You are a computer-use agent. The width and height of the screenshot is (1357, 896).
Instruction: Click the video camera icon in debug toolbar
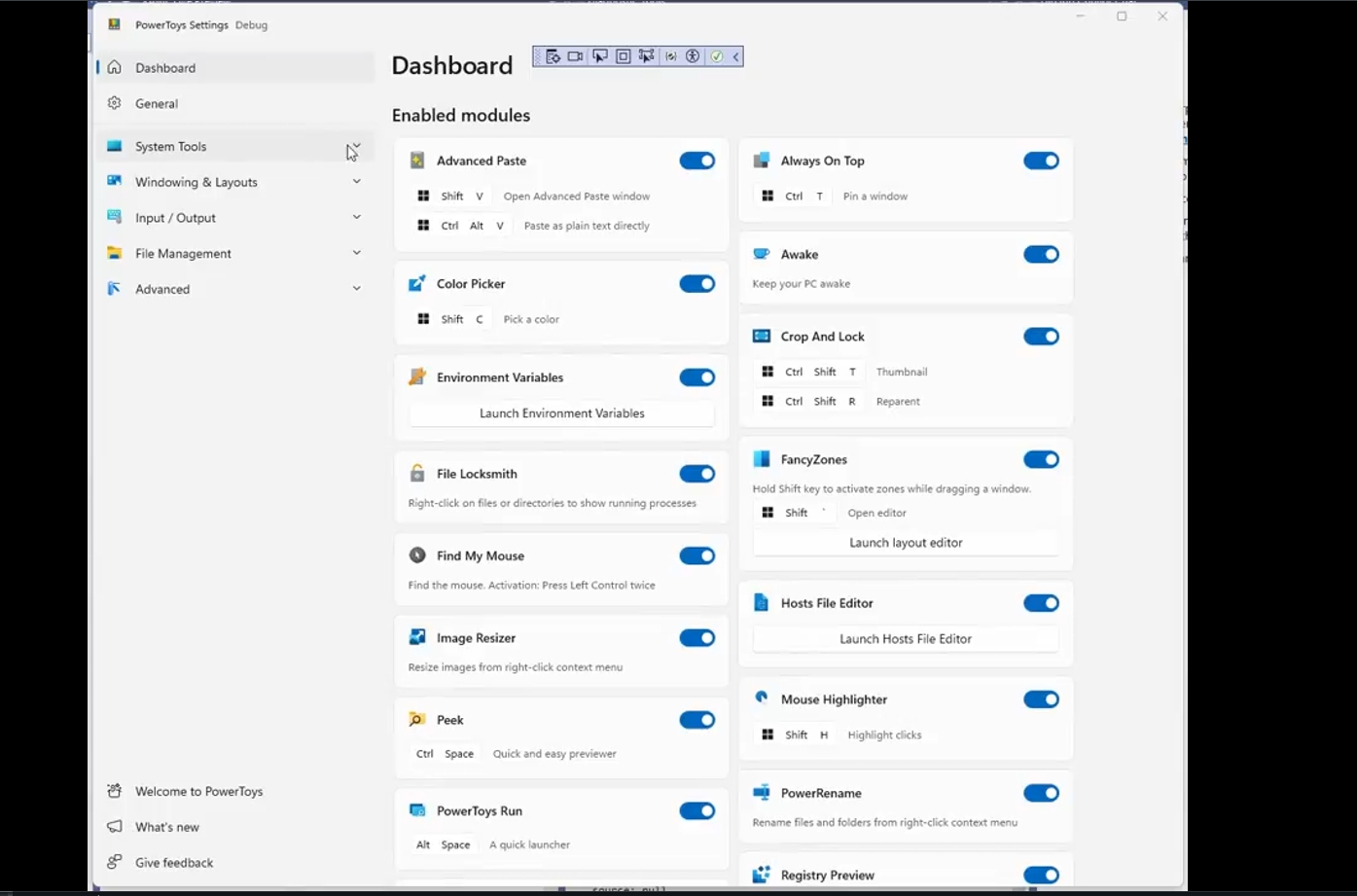[x=576, y=56]
